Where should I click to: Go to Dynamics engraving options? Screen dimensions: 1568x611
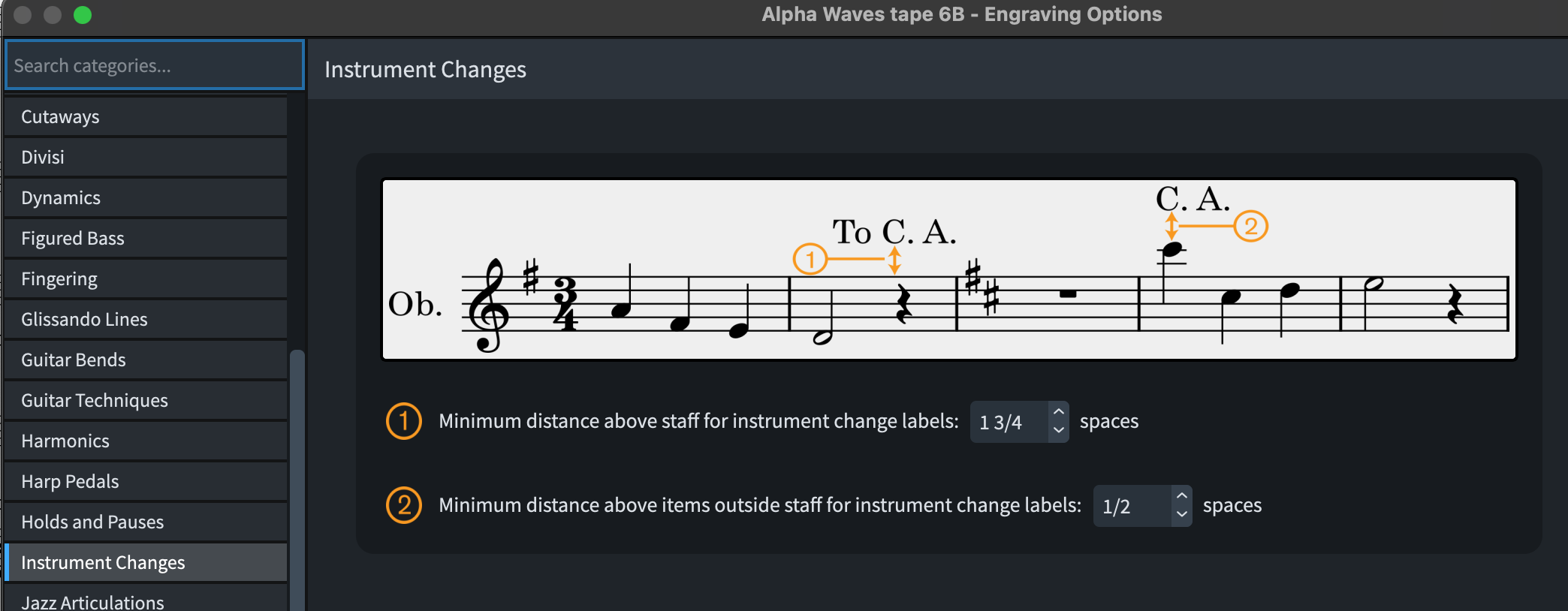(x=146, y=197)
